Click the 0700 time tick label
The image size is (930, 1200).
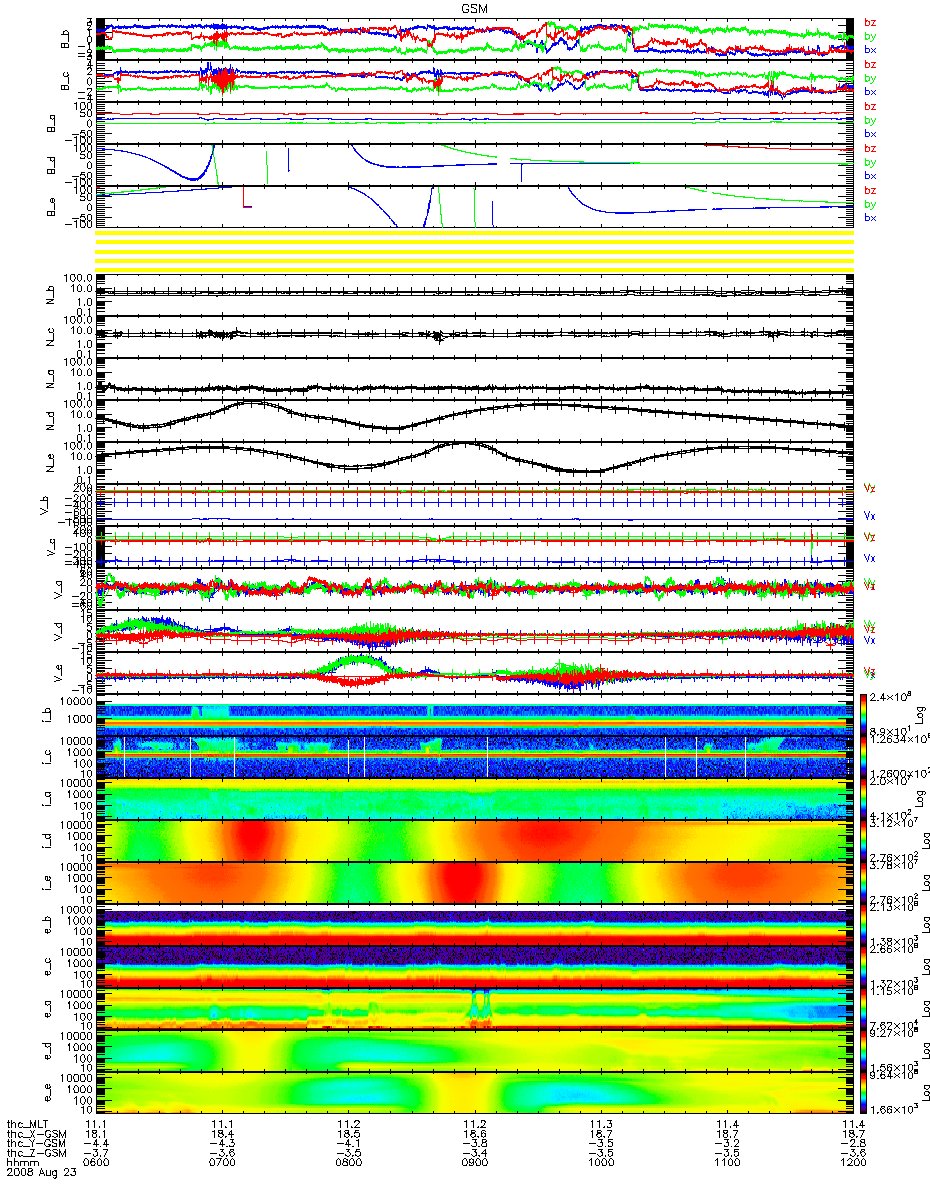(x=223, y=1164)
